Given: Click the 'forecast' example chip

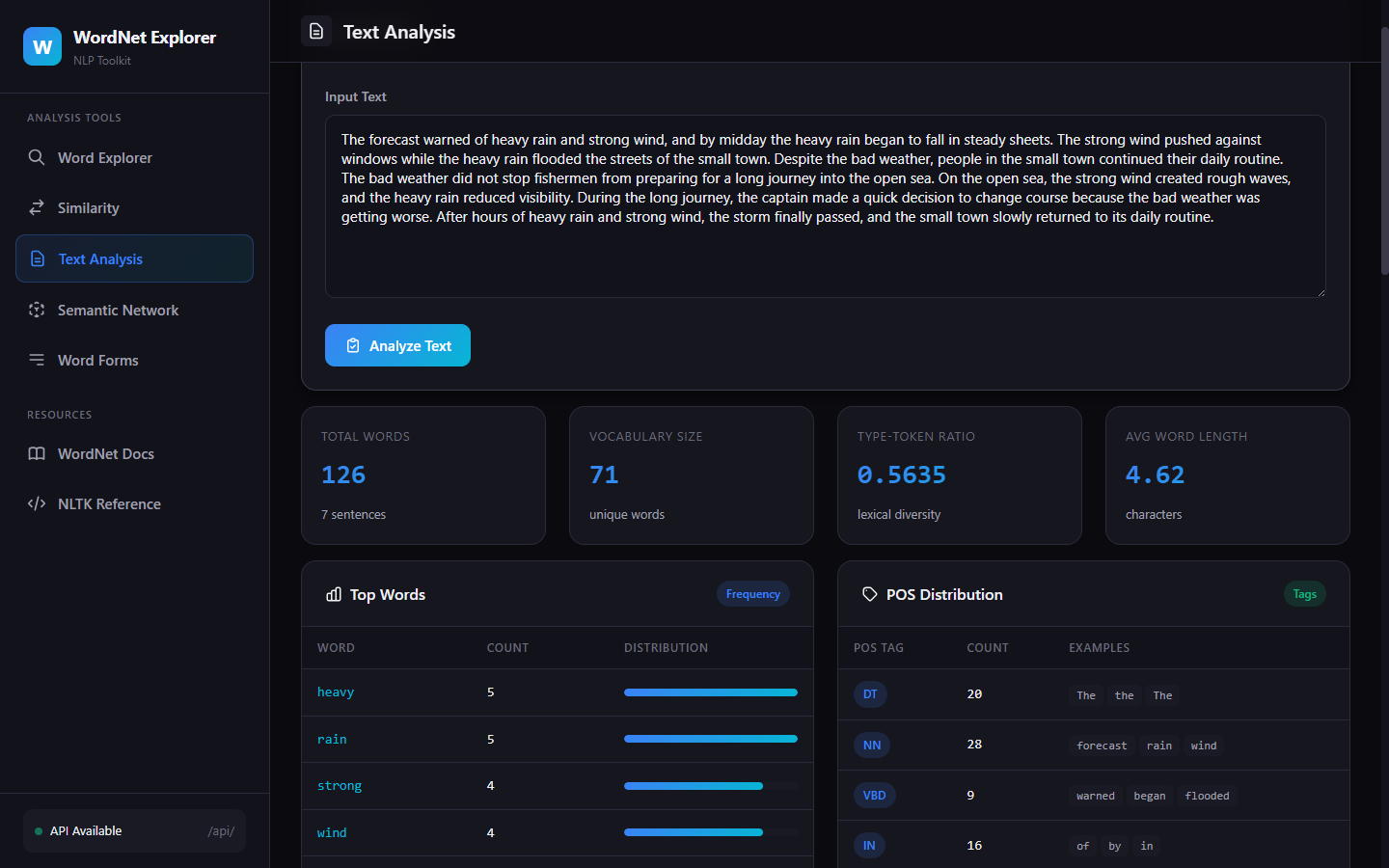Looking at the screenshot, I should 1102,746.
